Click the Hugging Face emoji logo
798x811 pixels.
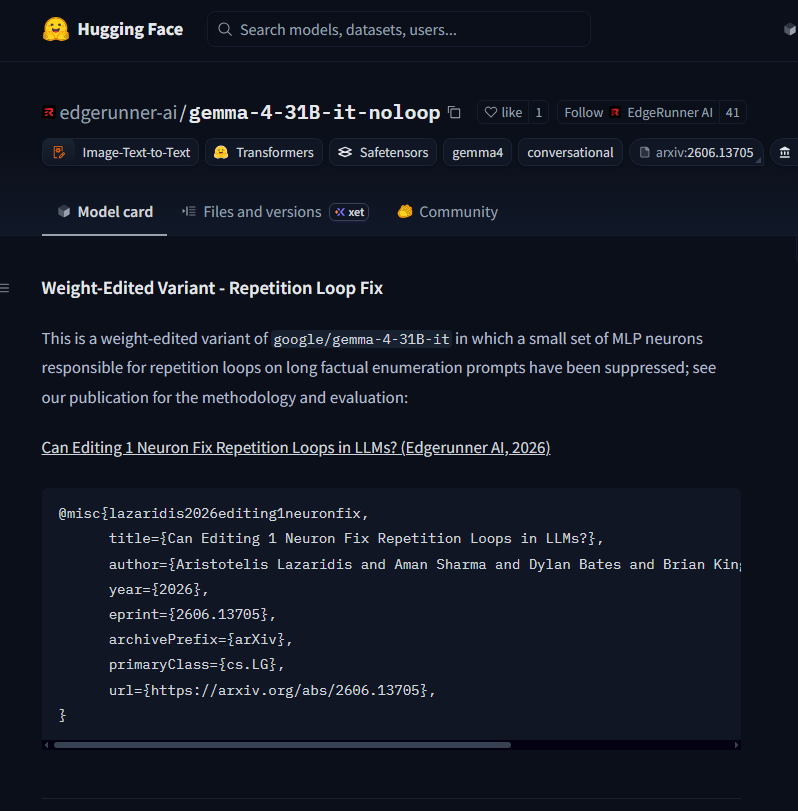56,29
